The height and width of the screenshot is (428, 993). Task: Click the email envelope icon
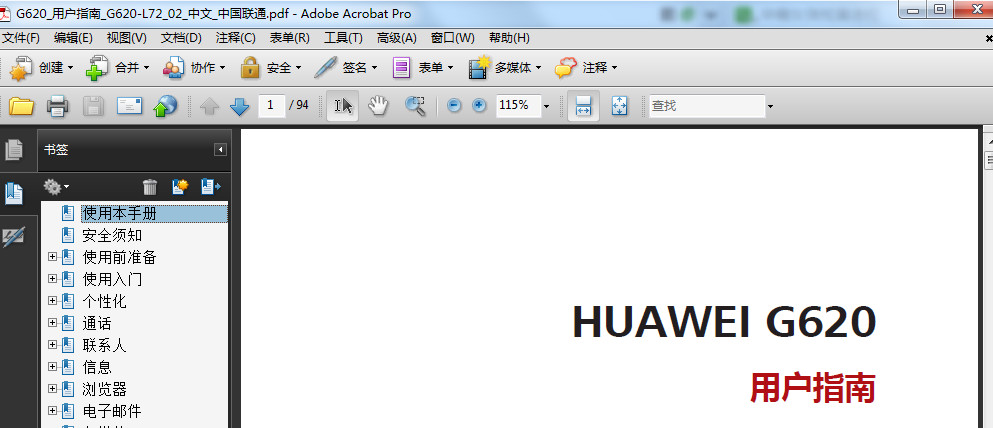coord(130,106)
